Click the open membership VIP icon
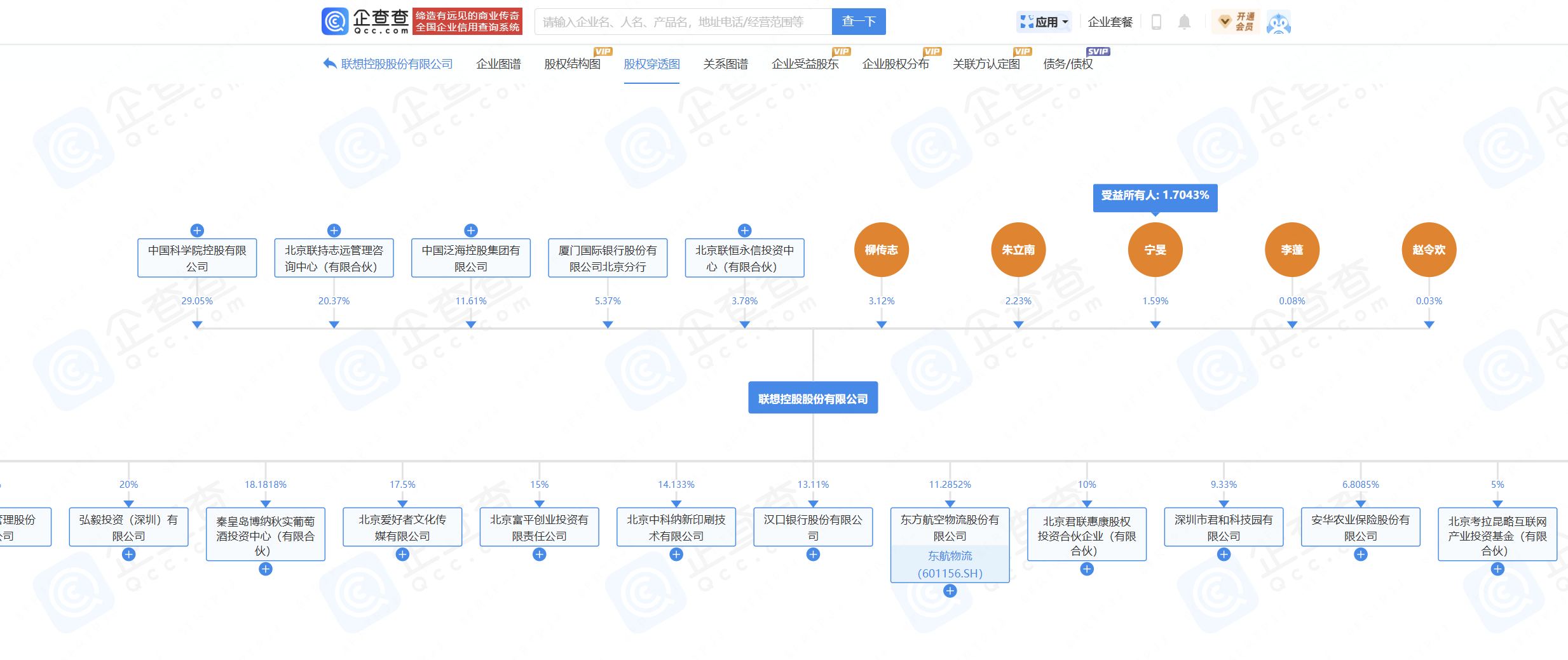The image size is (1568, 660). pos(1236,22)
